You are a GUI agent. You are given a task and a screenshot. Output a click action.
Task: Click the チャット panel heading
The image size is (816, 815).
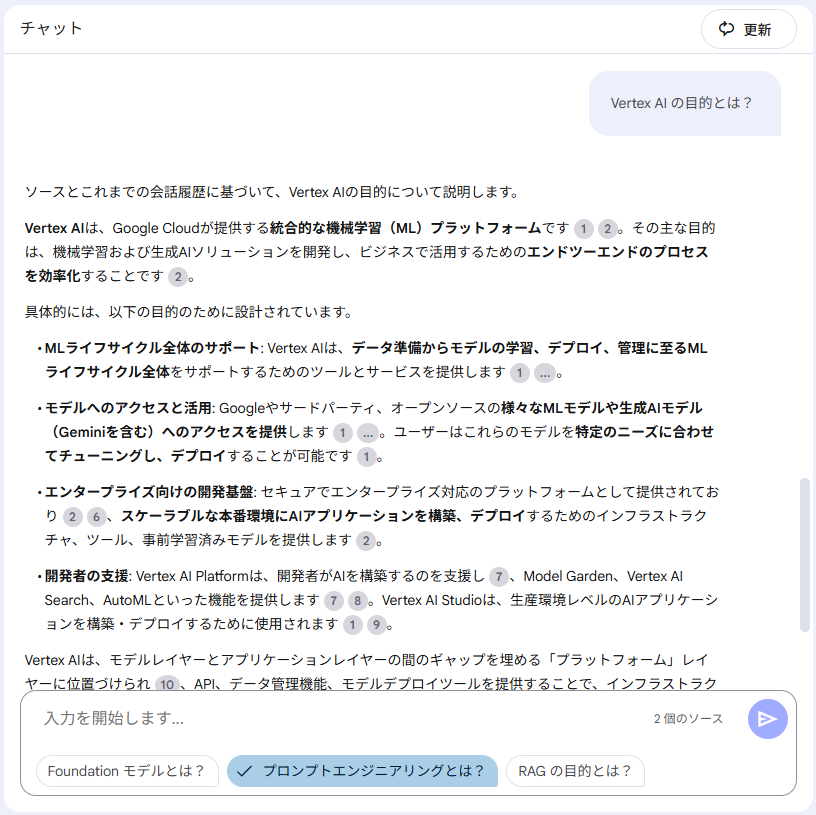click(51, 28)
